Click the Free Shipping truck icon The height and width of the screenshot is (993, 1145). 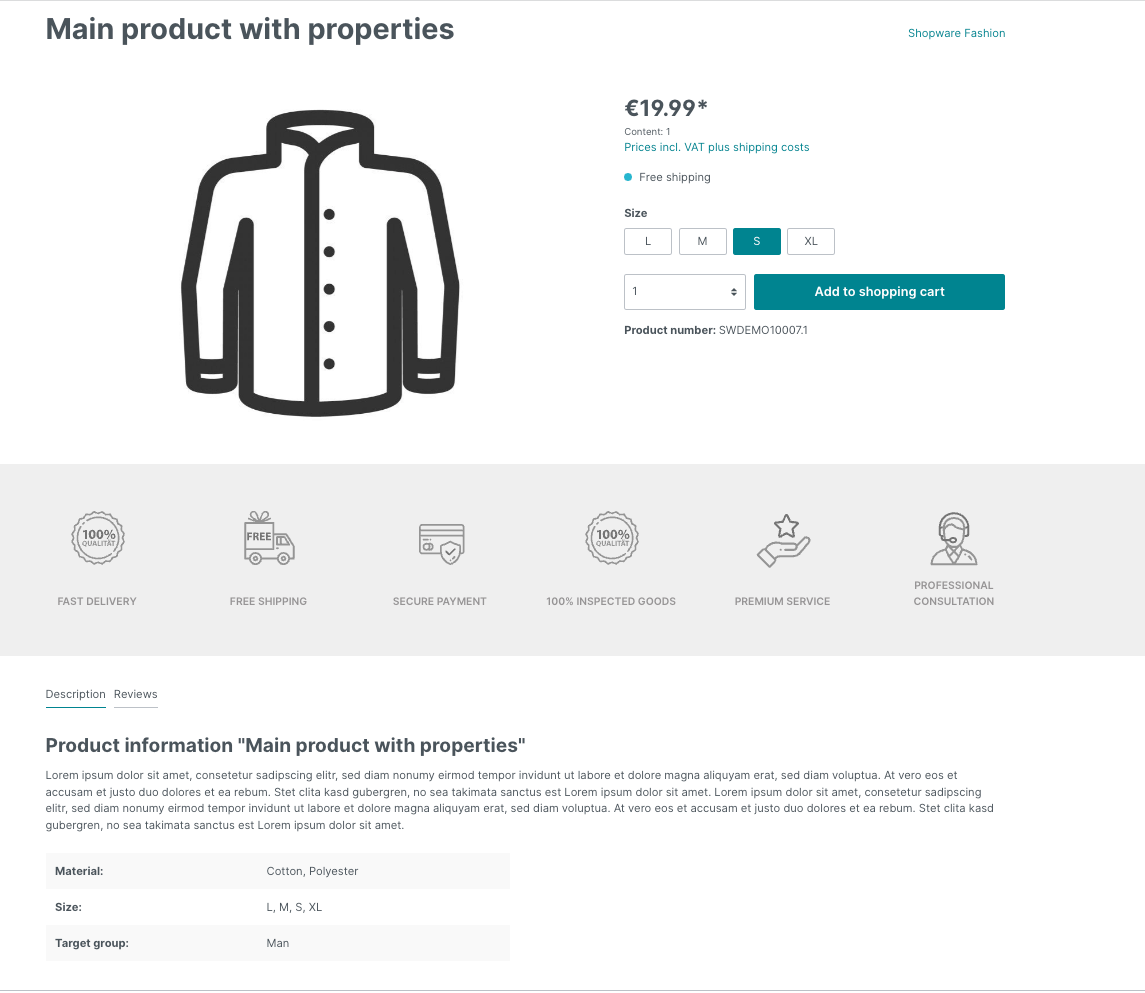(269, 538)
